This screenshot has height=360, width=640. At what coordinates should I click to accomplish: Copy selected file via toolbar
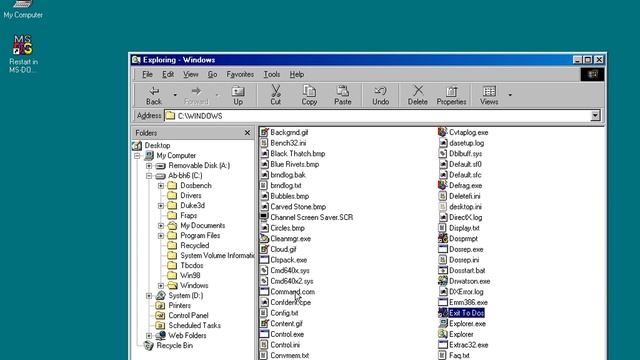tap(309, 96)
